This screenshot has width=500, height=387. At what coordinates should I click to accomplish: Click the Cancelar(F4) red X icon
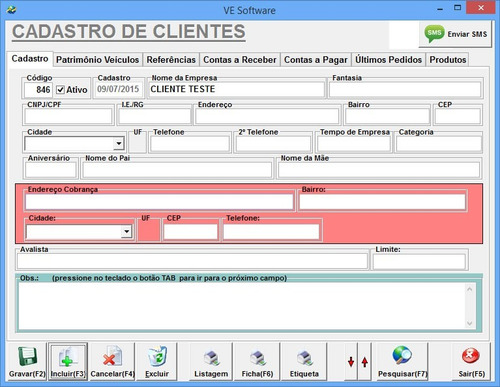pyautogui.click(x=112, y=356)
